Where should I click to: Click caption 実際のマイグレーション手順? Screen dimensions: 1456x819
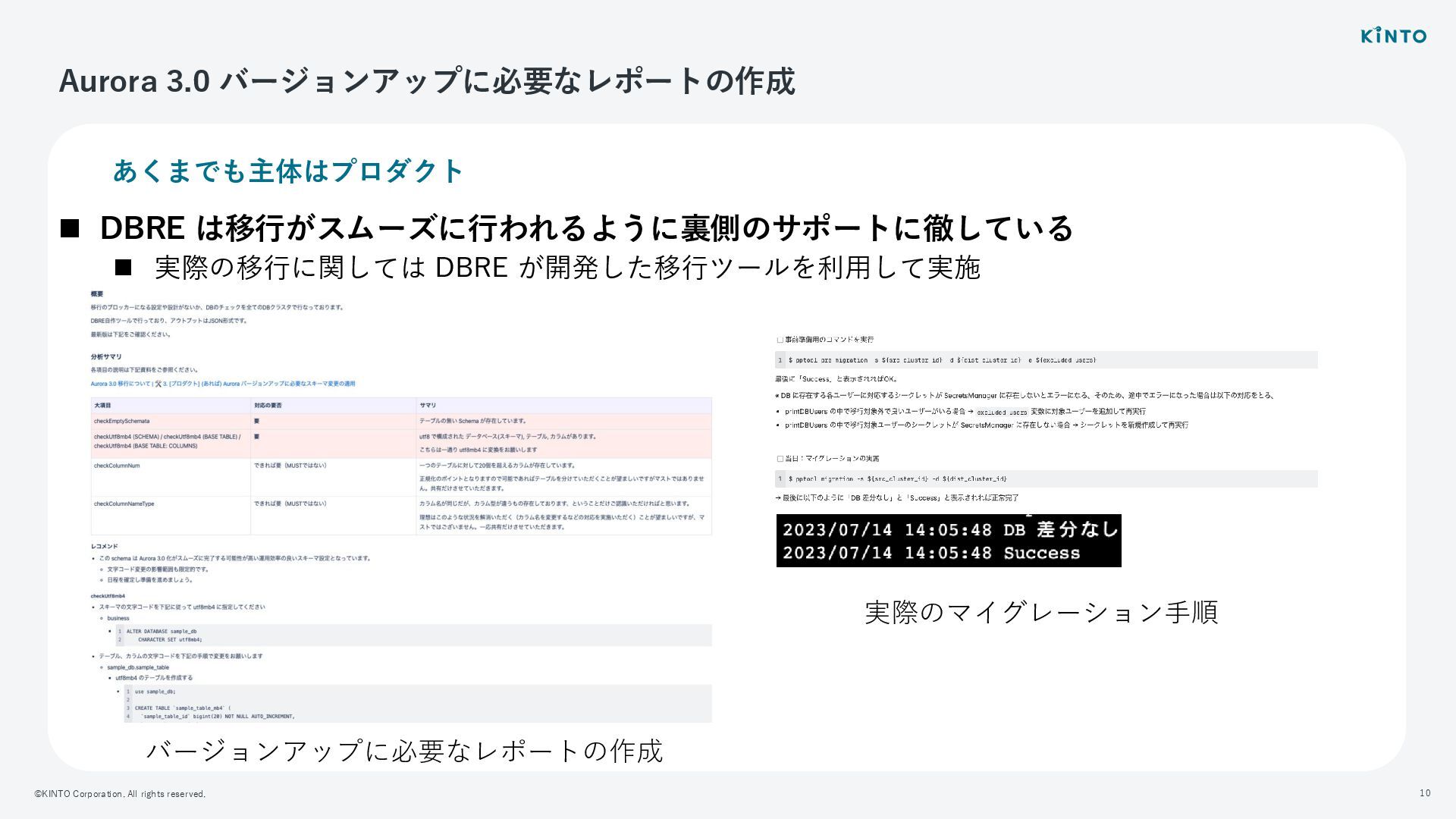pyautogui.click(x=1041, y=612)
